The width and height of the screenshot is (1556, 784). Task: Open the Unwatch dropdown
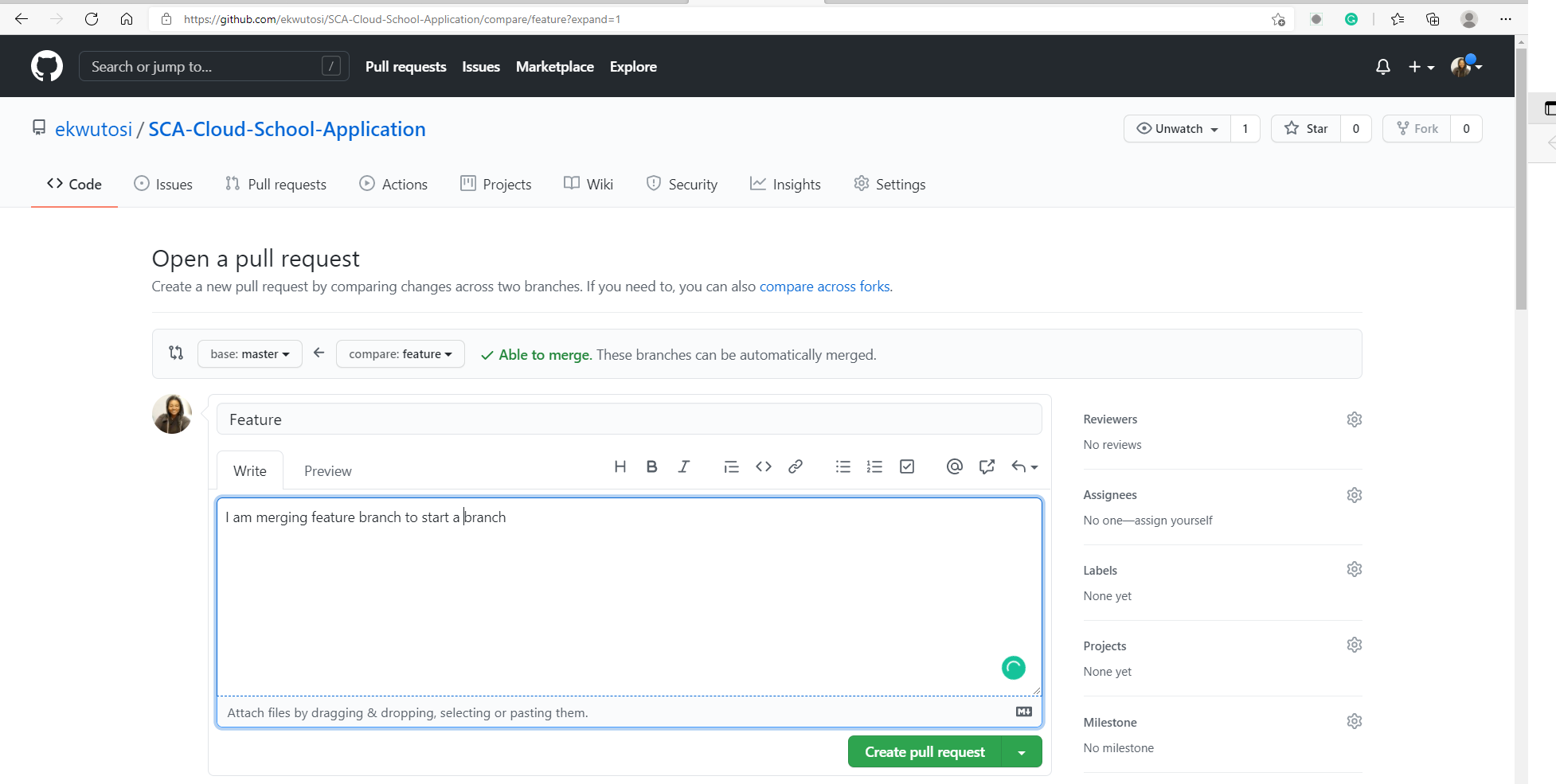(1177, 129)
